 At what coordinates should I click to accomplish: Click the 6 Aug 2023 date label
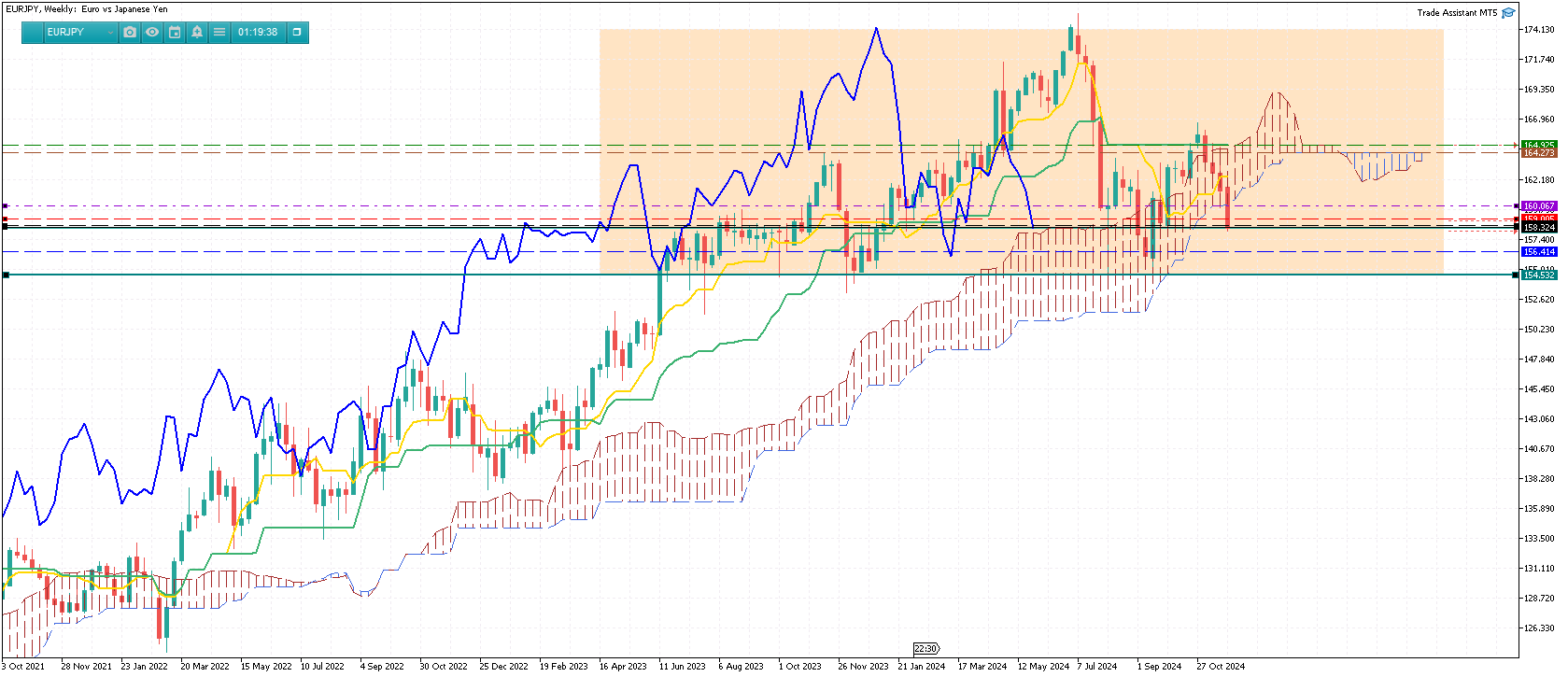click(741, 667)
